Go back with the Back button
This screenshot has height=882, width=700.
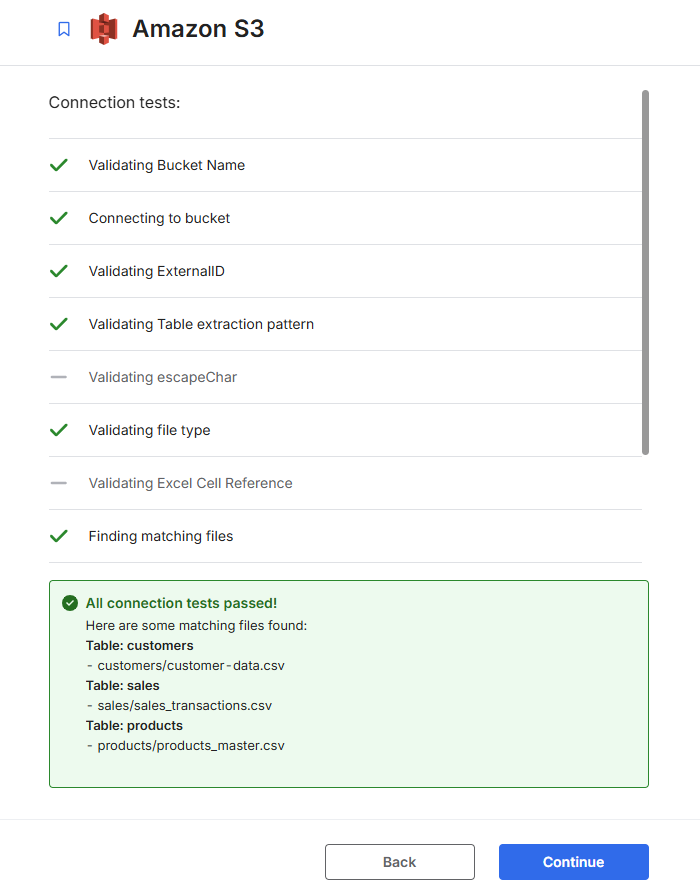[399, 862]
